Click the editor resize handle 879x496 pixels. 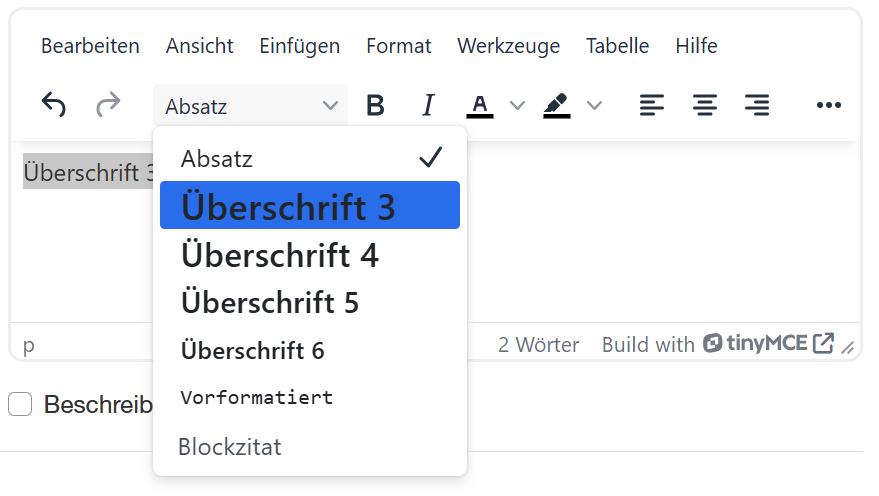pyautogui.click(x=848, y=347)
